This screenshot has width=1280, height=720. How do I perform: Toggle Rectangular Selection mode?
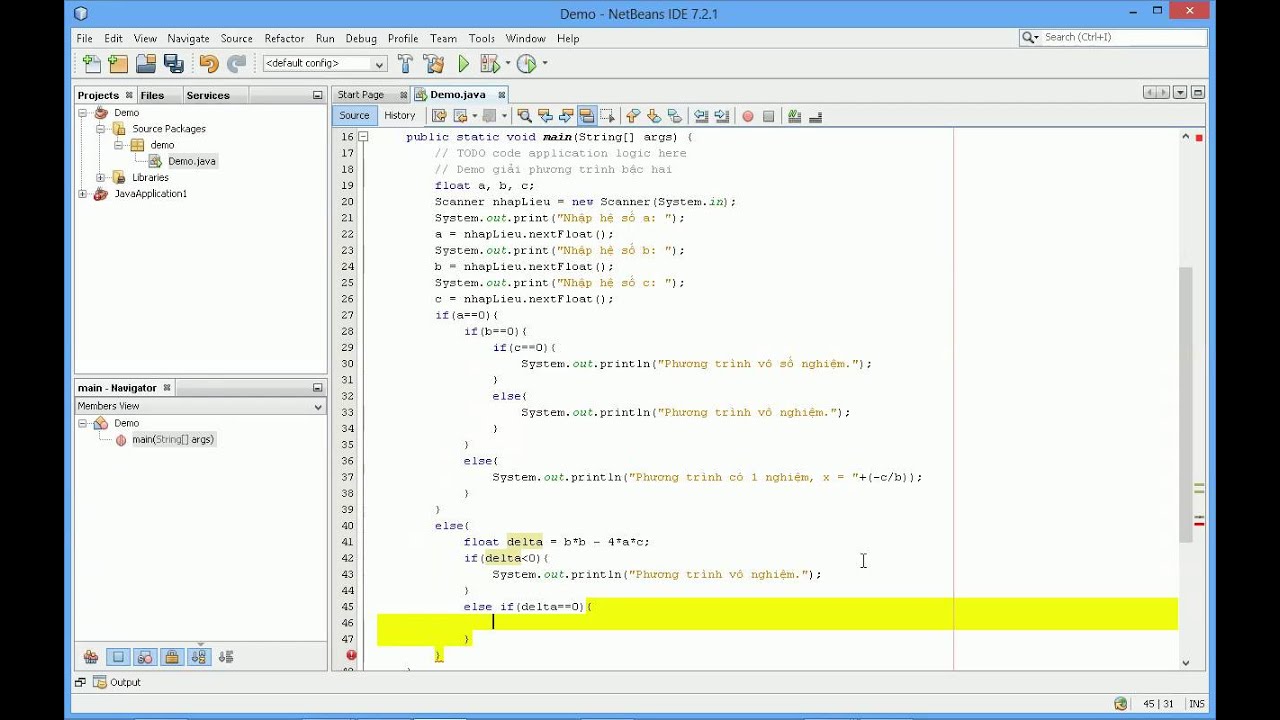(608, 116)
